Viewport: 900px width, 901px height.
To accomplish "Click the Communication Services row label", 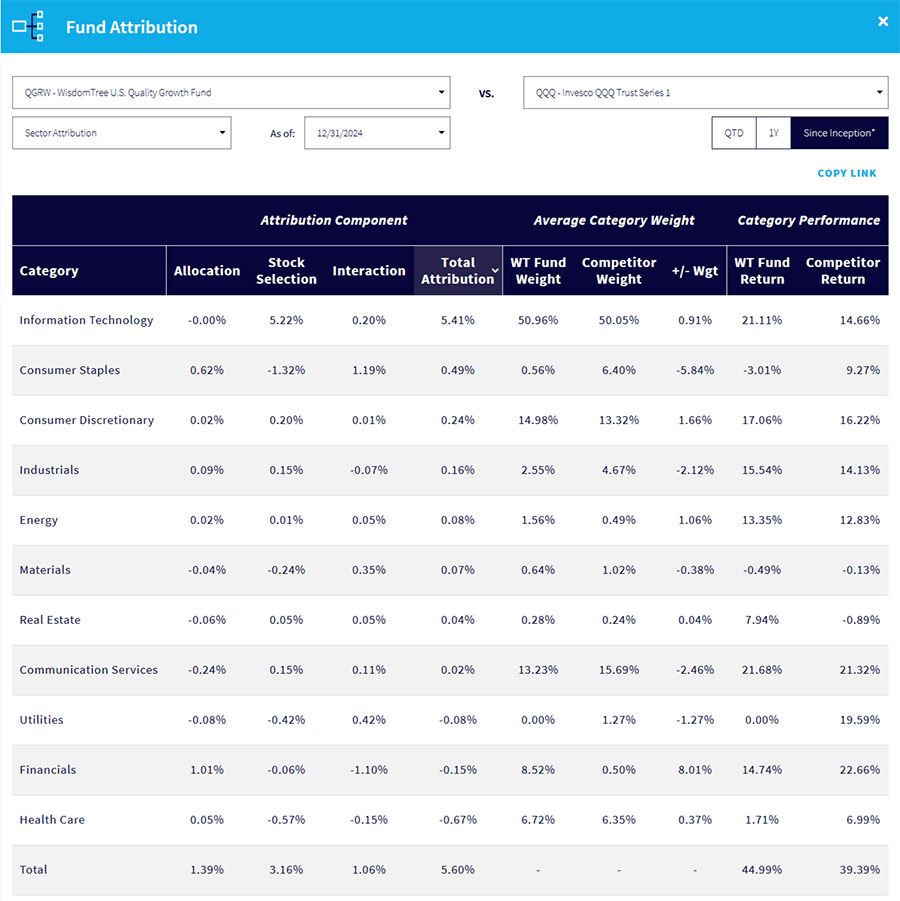I will coord(89,670).
